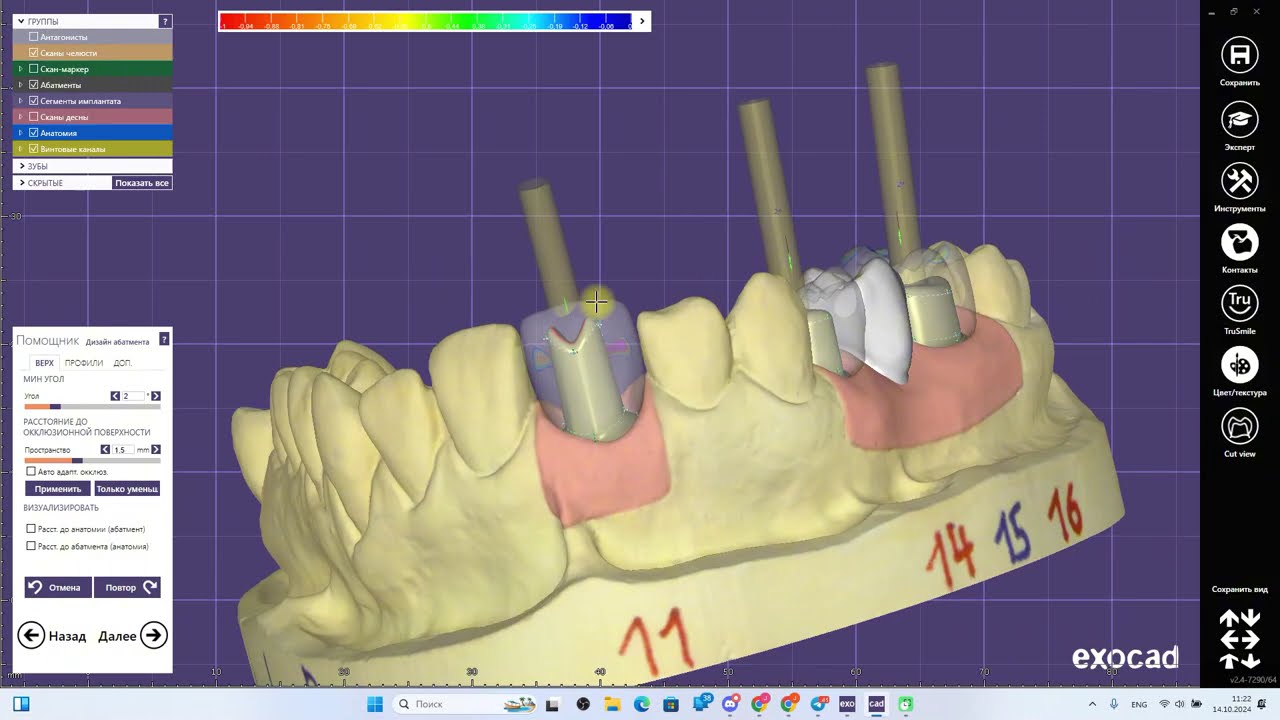Click the view direction arrows icon
Screen dimensions: 1280x720
pos(1240,639)
